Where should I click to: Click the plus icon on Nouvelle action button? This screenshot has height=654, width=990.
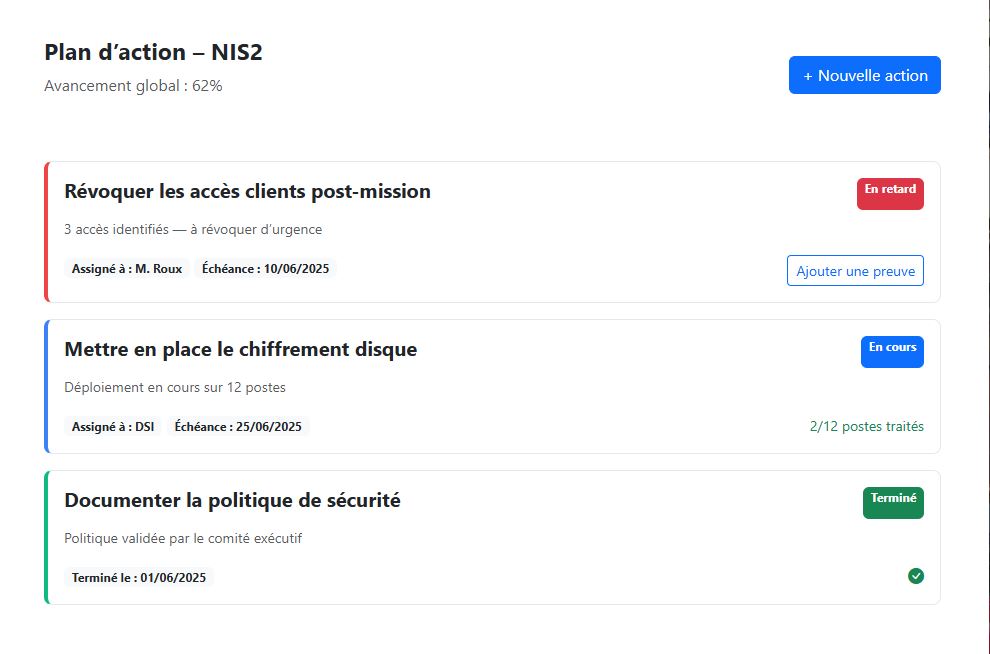pyautogui.click(x=806, y=74)
